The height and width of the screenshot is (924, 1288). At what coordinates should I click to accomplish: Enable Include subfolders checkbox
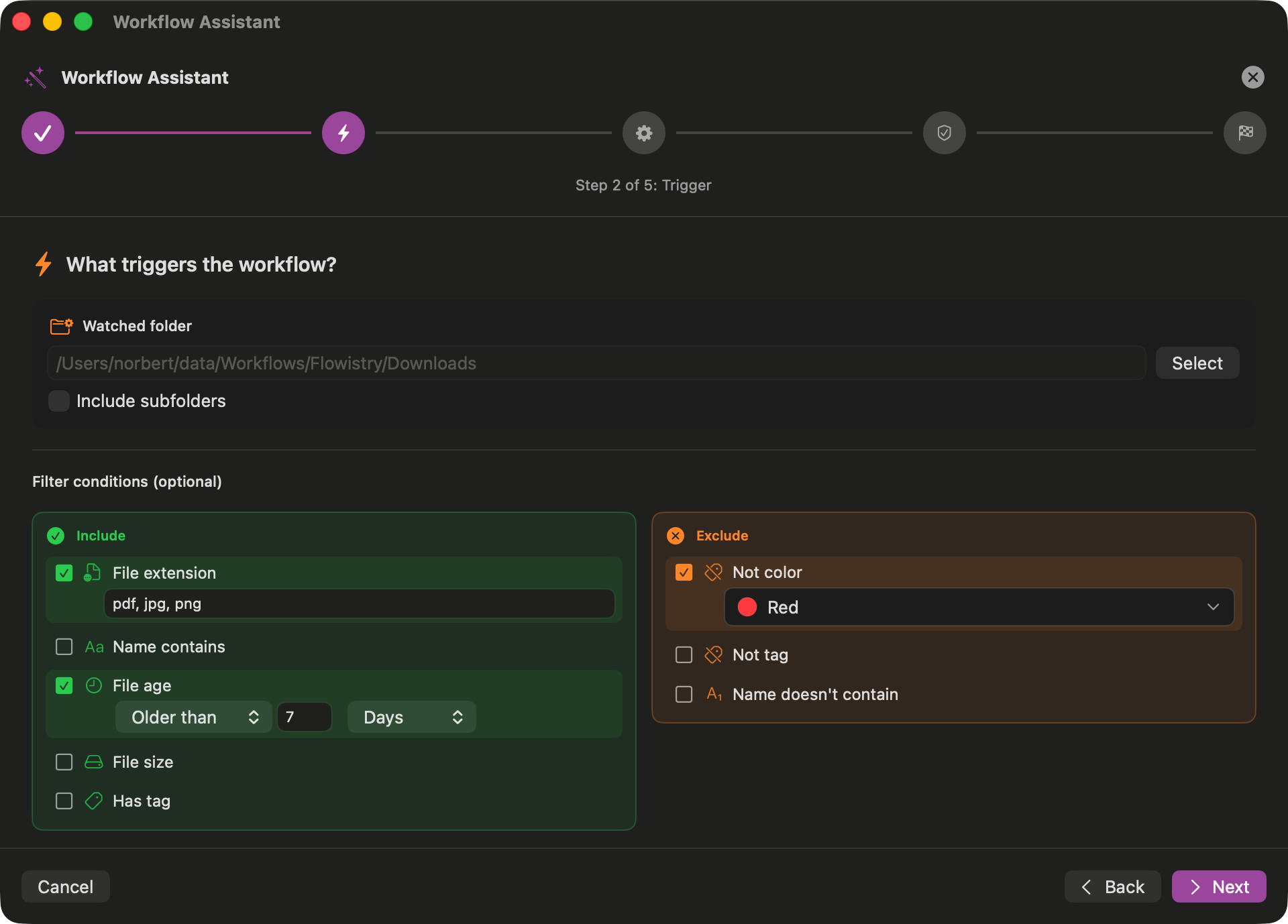pyautogui.click(x=59, y=401)
